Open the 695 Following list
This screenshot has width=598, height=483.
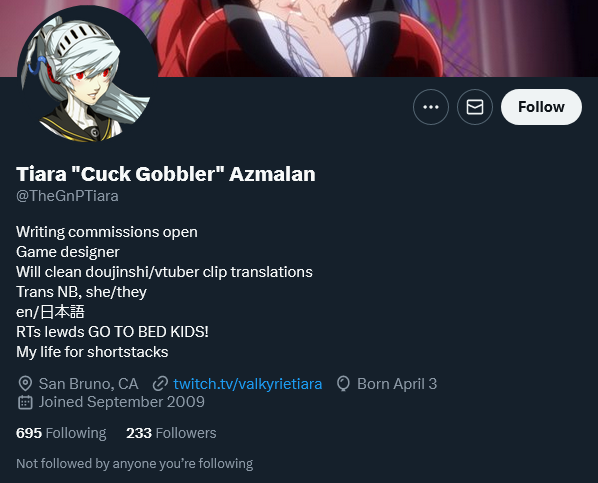click(61, 433)
